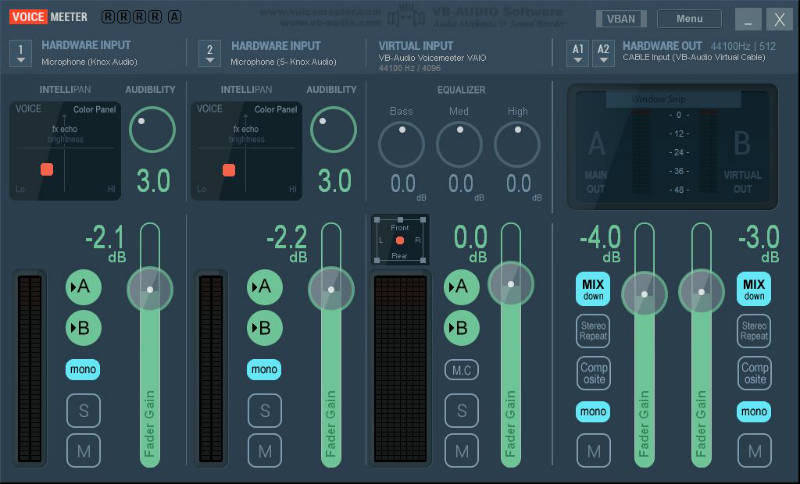Click 'CABLE Input (VB-Audio Virtual Cable)' output name
Image resolution: width=800 pixels, height=484 pixels.
(694, 58)
